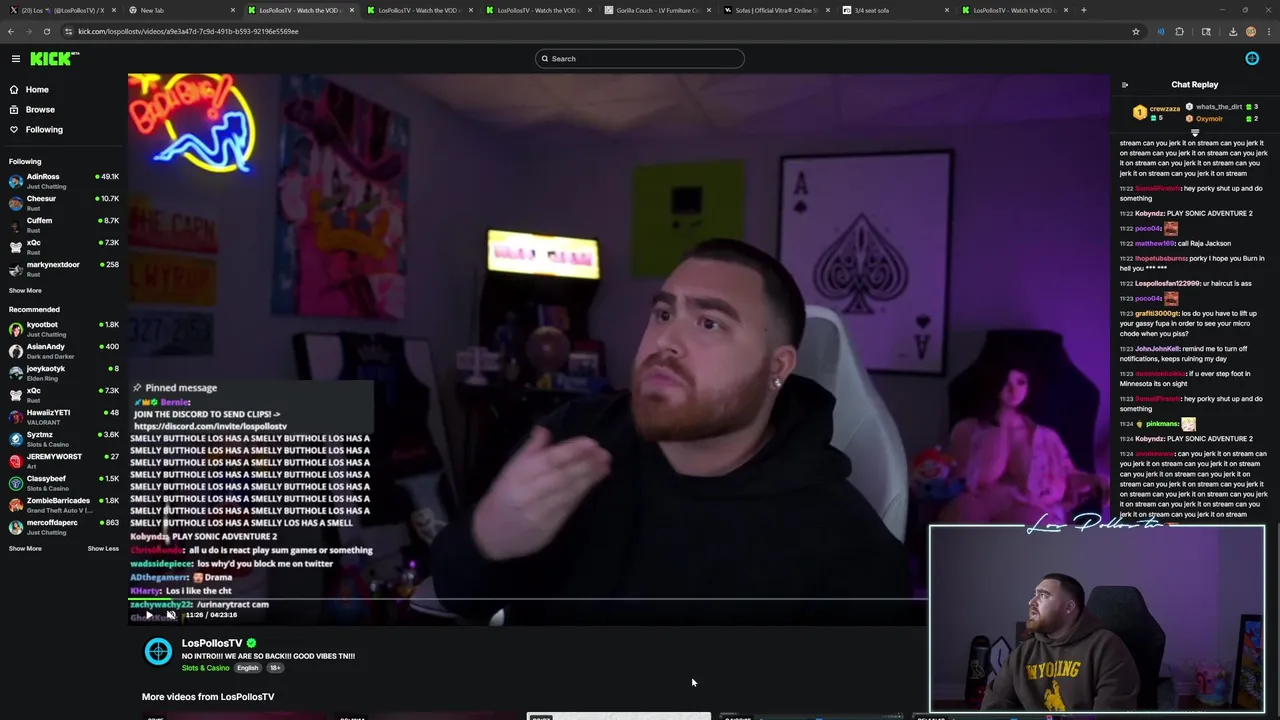
Task: Open Cuffem channel in sidebar
Action: [x=62, y=225]
